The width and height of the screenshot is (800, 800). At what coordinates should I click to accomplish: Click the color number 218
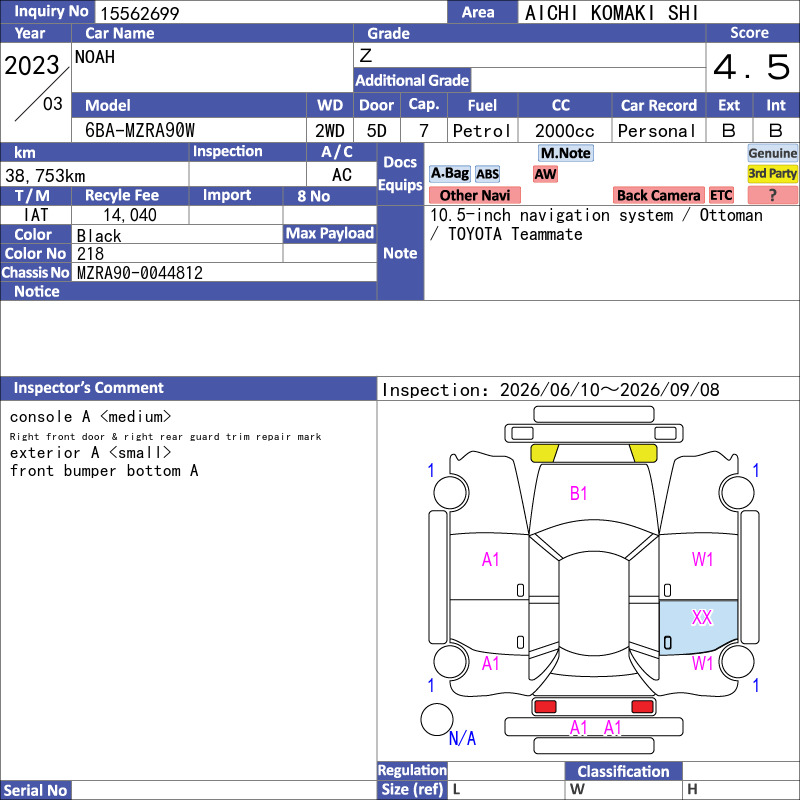(x=90, y=254)
